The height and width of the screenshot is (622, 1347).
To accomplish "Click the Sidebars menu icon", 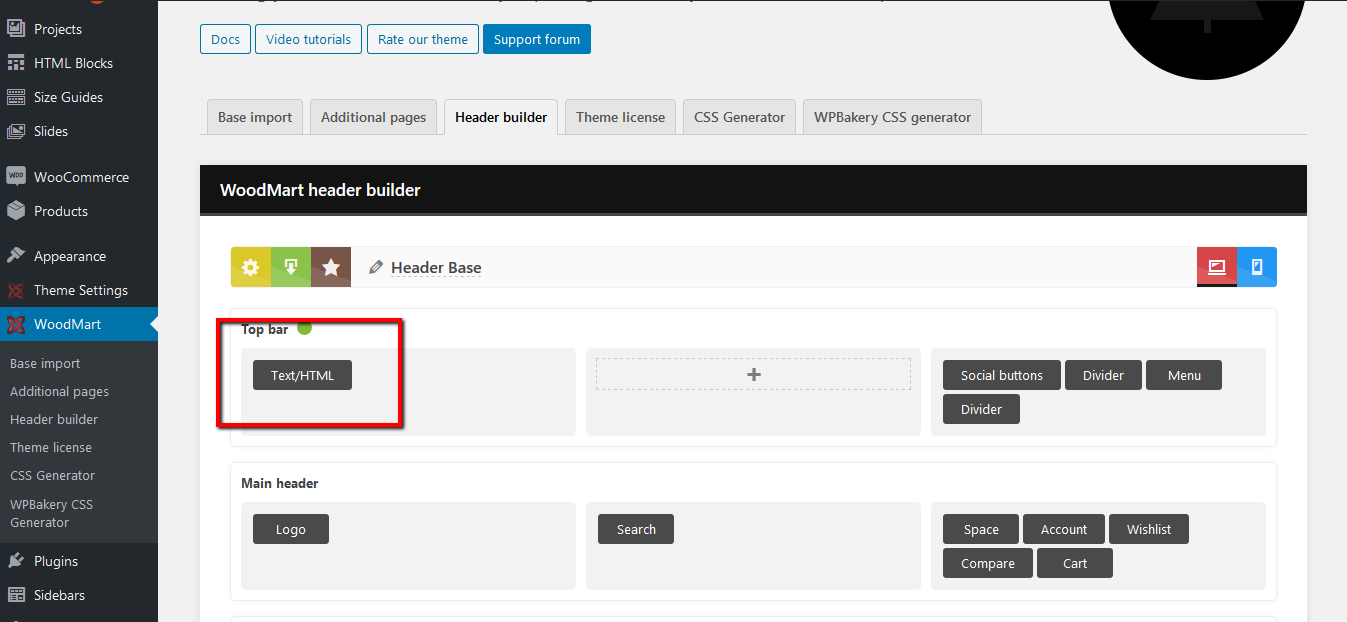I will coord(16,595).
